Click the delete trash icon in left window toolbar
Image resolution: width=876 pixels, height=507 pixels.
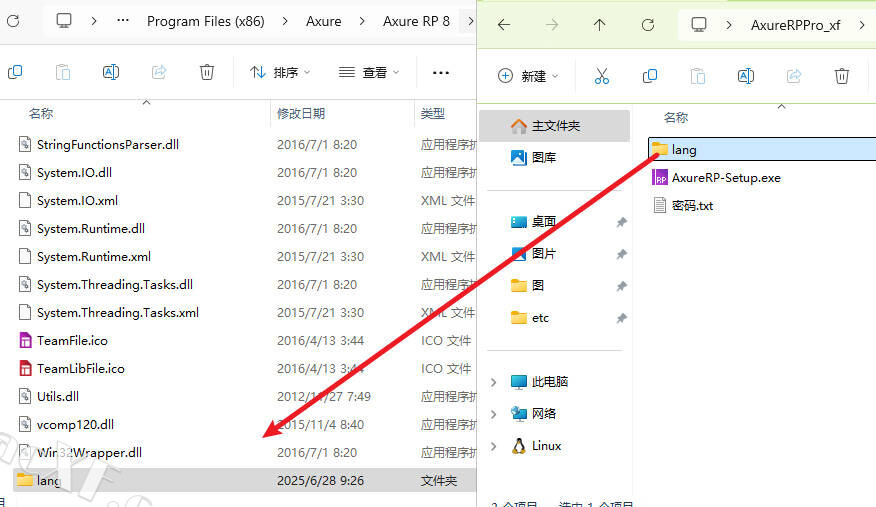207,72
